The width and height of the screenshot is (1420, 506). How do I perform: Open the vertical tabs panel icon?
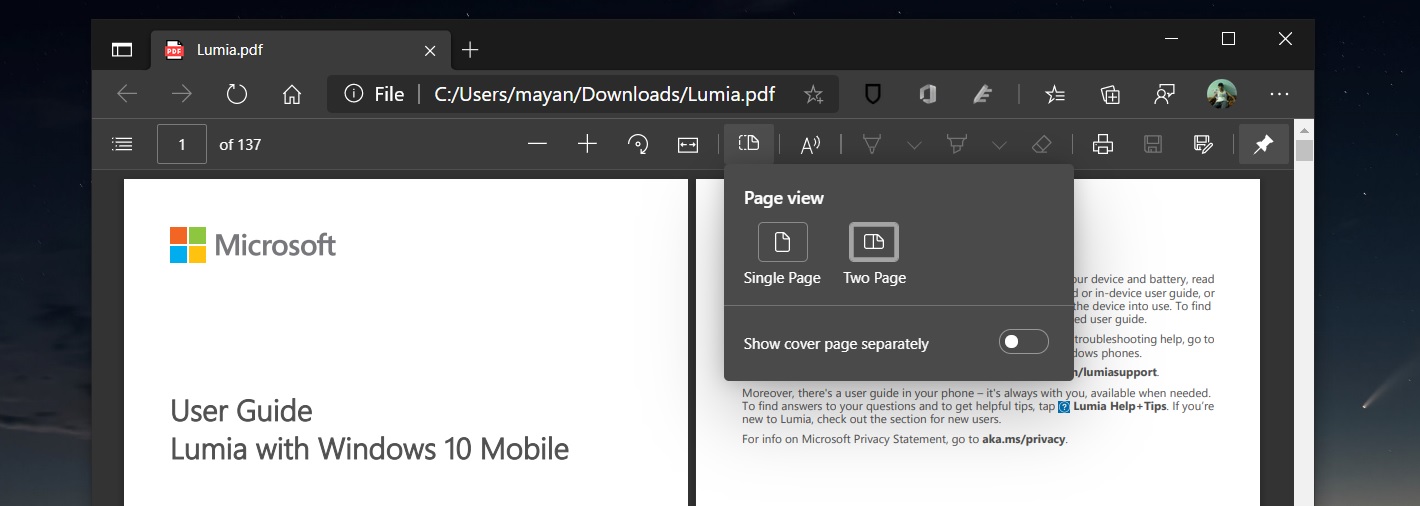(122, 50)
